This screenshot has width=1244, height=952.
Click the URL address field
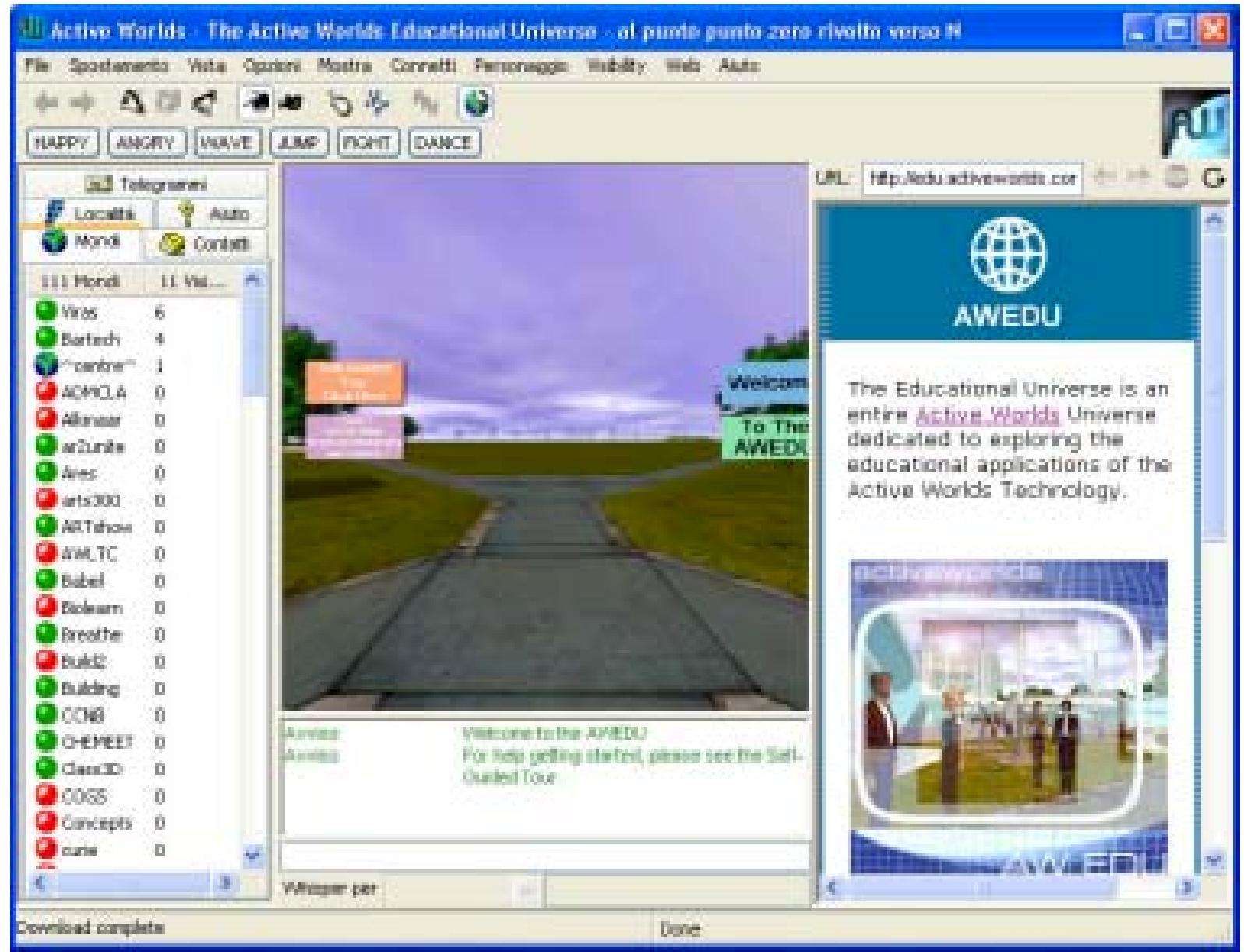pos(972,179)
